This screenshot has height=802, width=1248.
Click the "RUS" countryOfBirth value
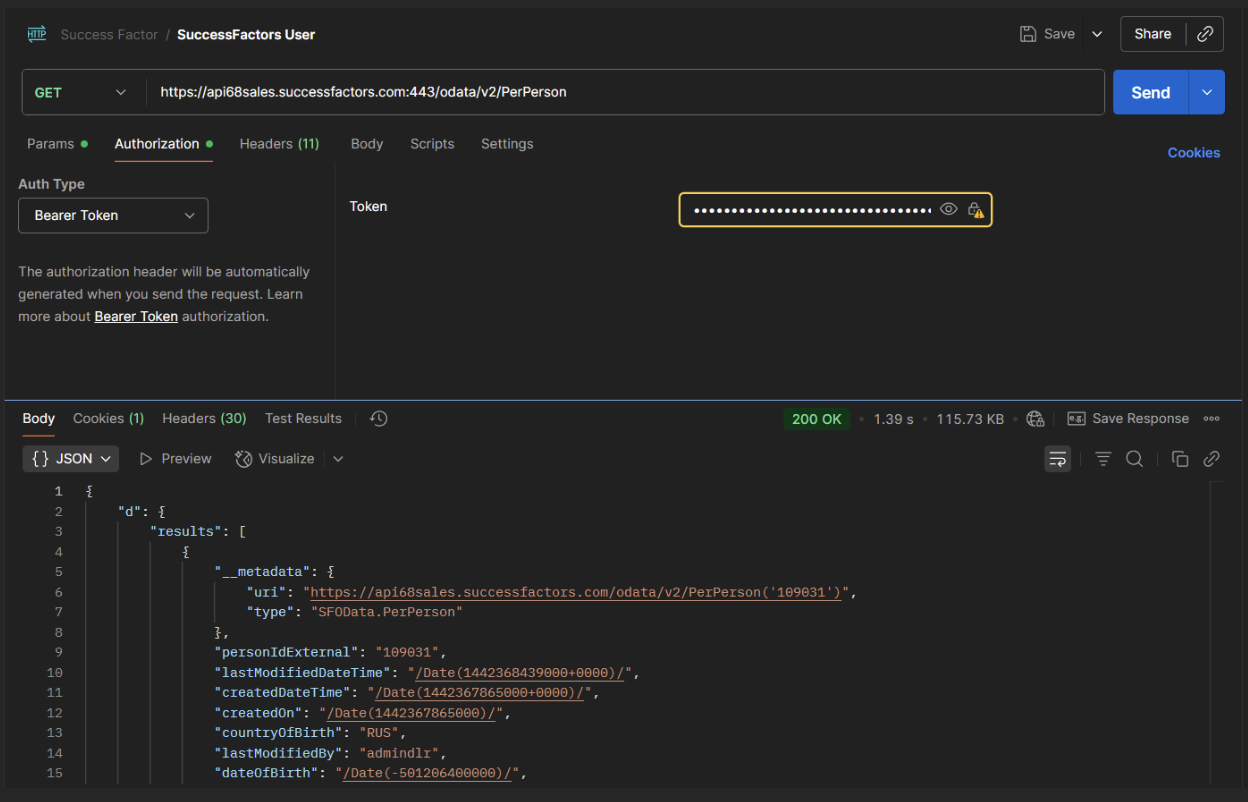click(378, 733)
